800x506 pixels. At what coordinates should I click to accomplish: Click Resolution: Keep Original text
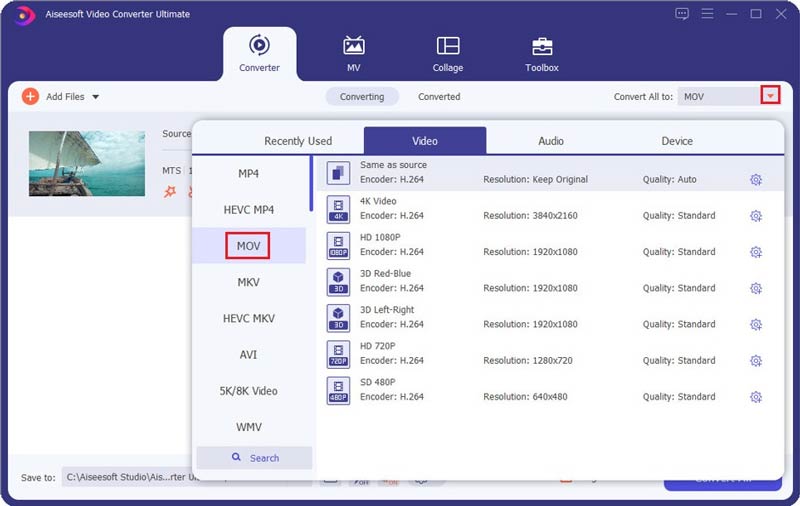[535, 179]
